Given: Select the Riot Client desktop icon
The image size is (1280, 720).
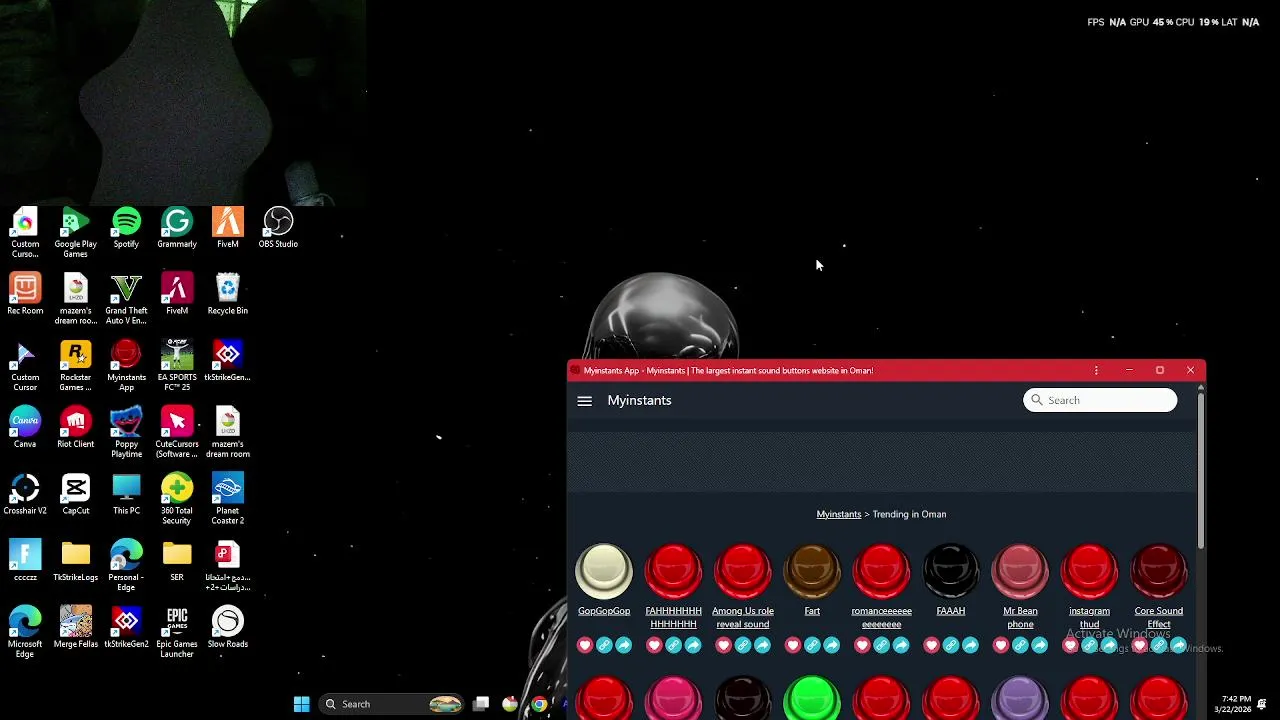Looking at the screenshot, I should [x=75, y=428].
